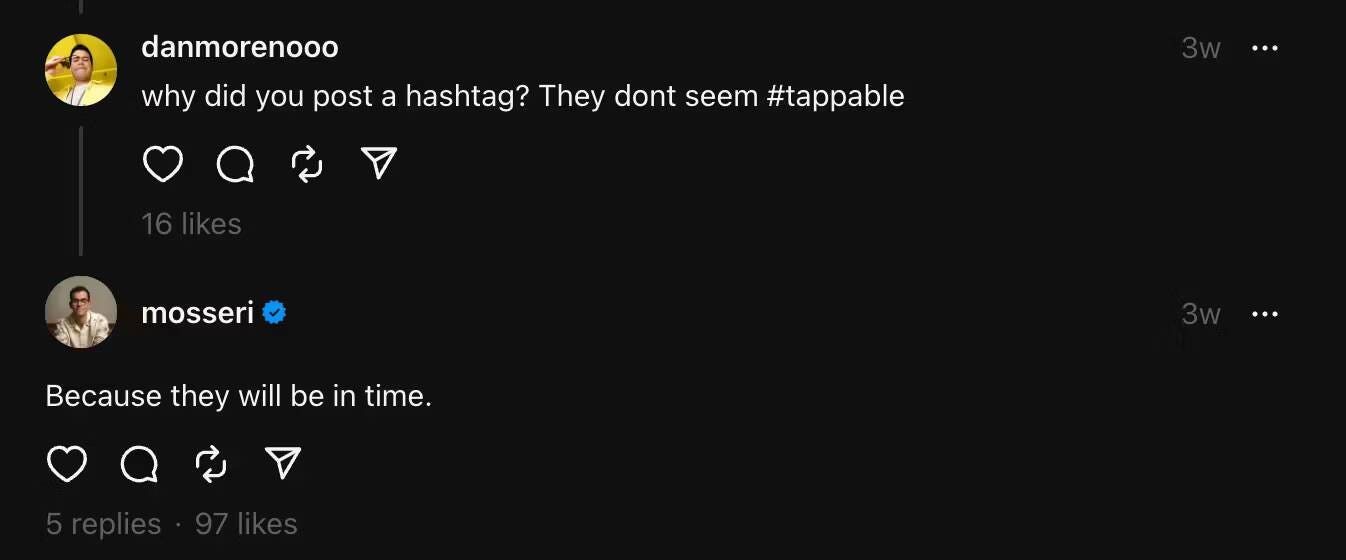Share danmorenooo's post via paper plane

tap(379, 163)
